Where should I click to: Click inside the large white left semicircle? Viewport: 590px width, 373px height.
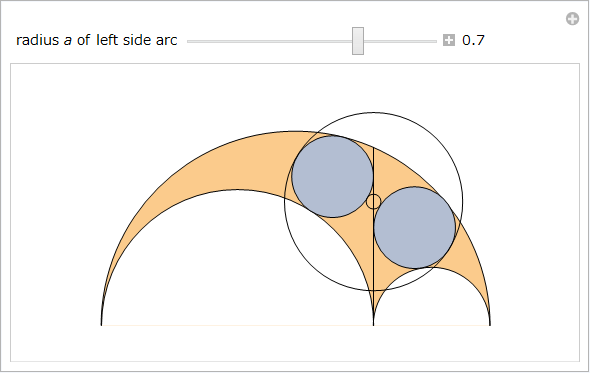click(237, 263)
